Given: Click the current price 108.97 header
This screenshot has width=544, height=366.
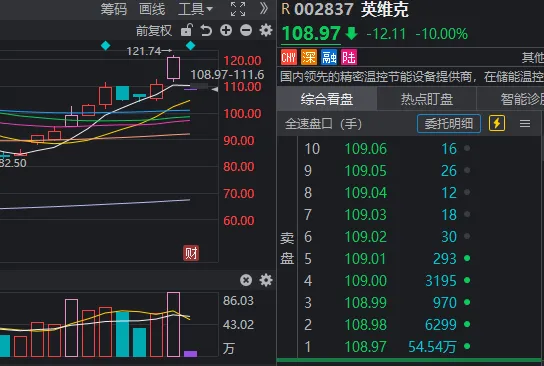Looking at the screenshot, I should [311, 34].
